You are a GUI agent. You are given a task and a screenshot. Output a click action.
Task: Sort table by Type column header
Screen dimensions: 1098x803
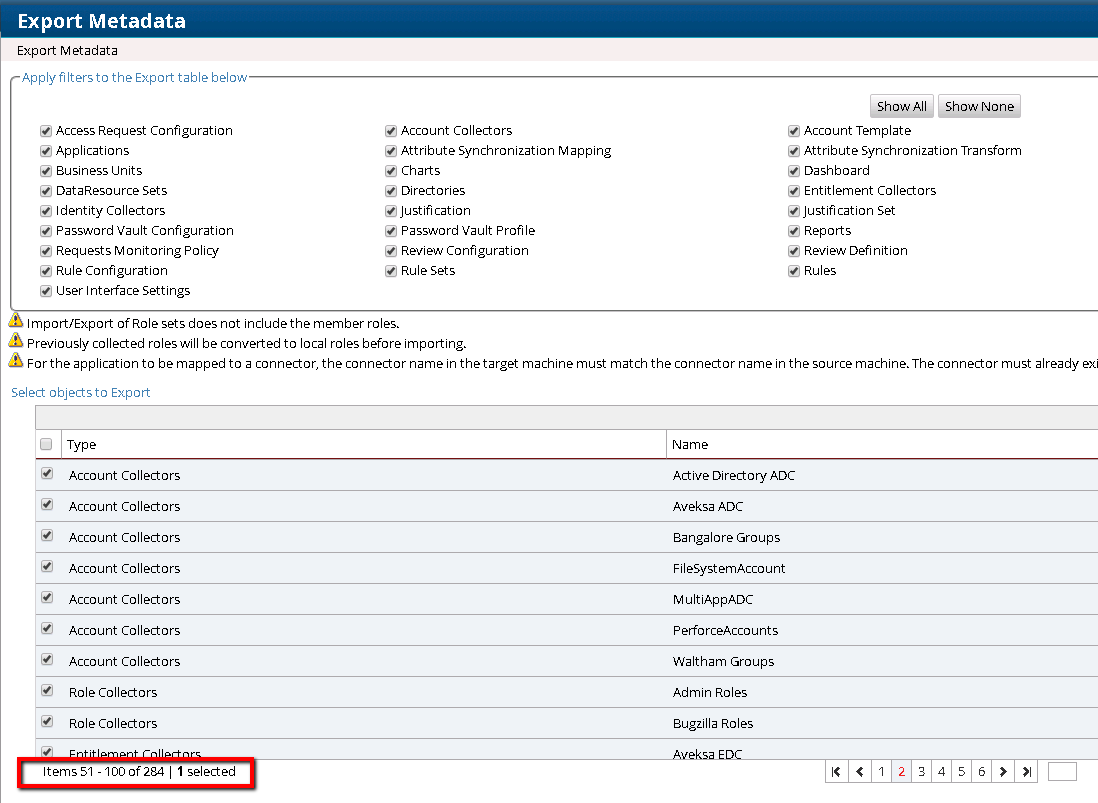pyautogui.click(x=82, y=445)
